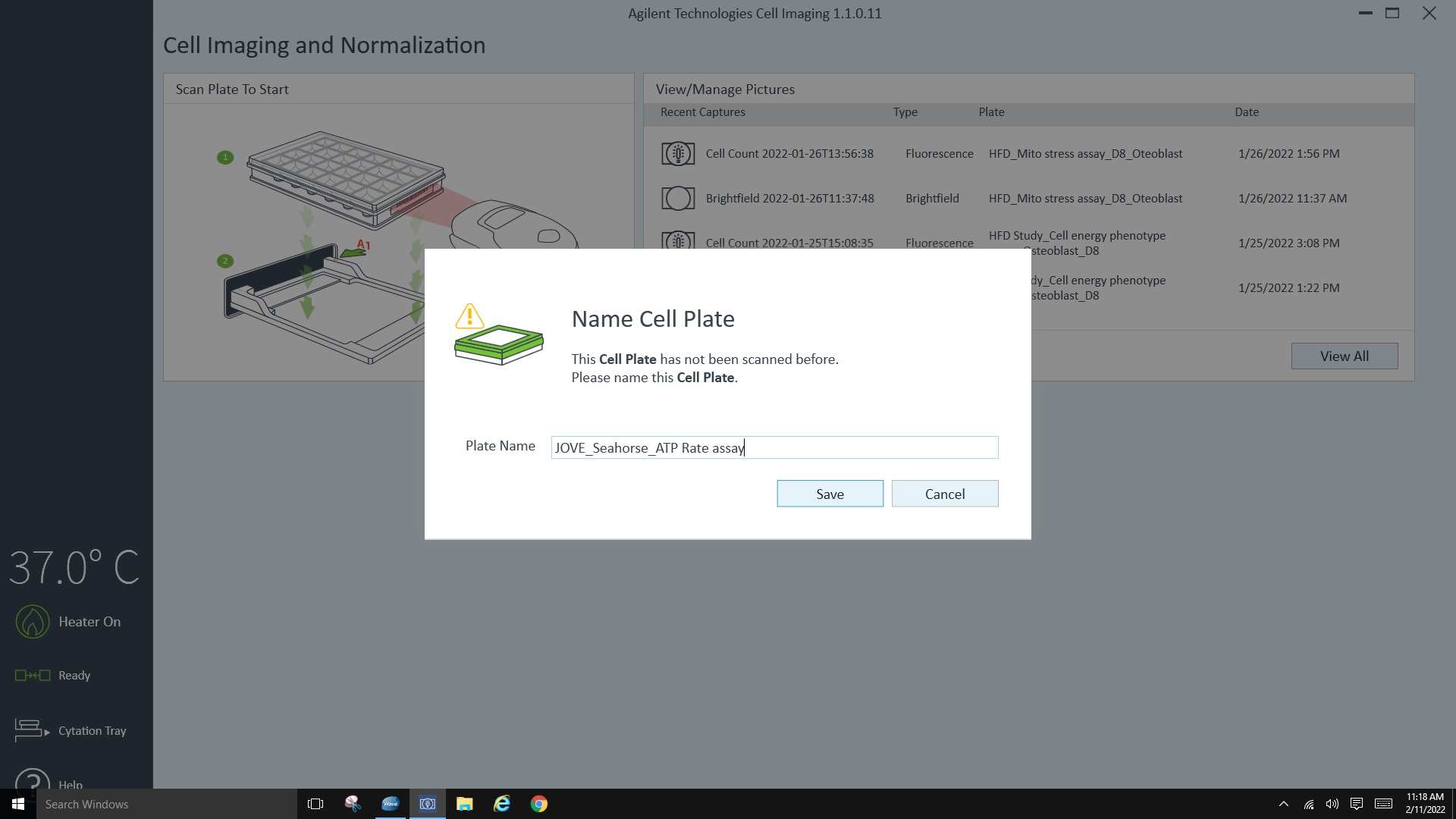
Task: Click the Heater On flame icon
Action: (x=33, y=622)
